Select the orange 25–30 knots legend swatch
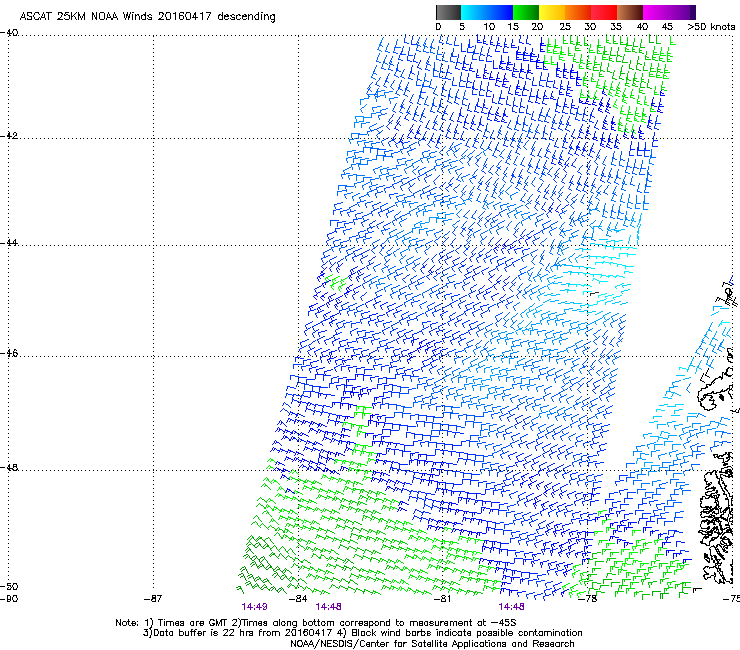The image size is (740, 650). (578, 12)
